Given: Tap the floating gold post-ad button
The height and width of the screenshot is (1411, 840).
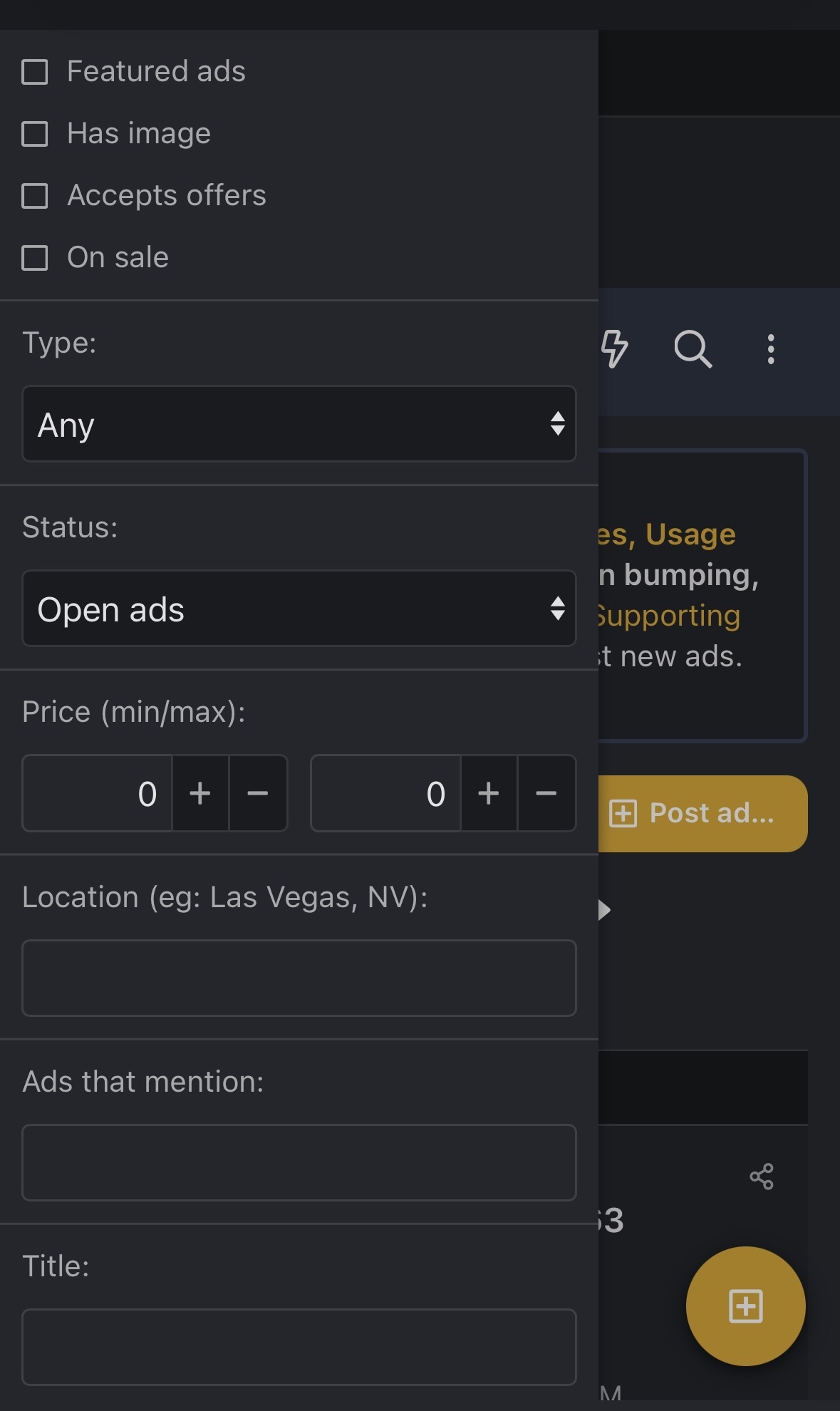Looking at the screenshot, I should pyautogui.click(x=745, y=1306).
